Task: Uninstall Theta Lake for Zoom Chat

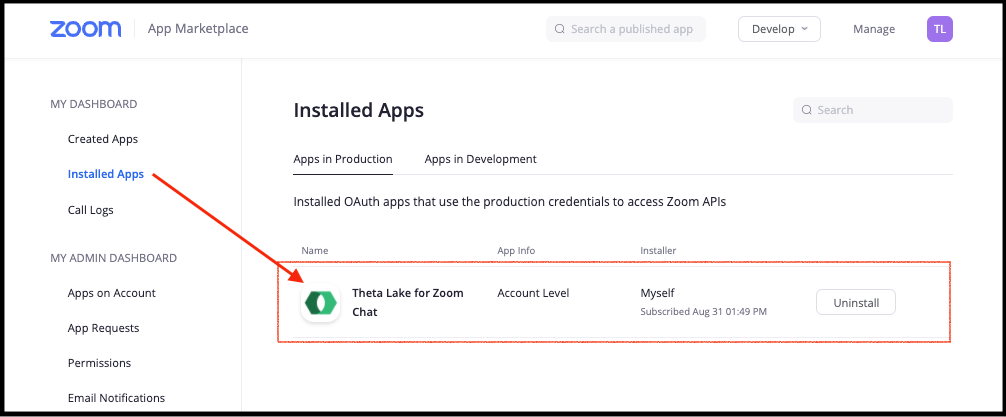Action: pyautogui.click(x=855, y=302)
